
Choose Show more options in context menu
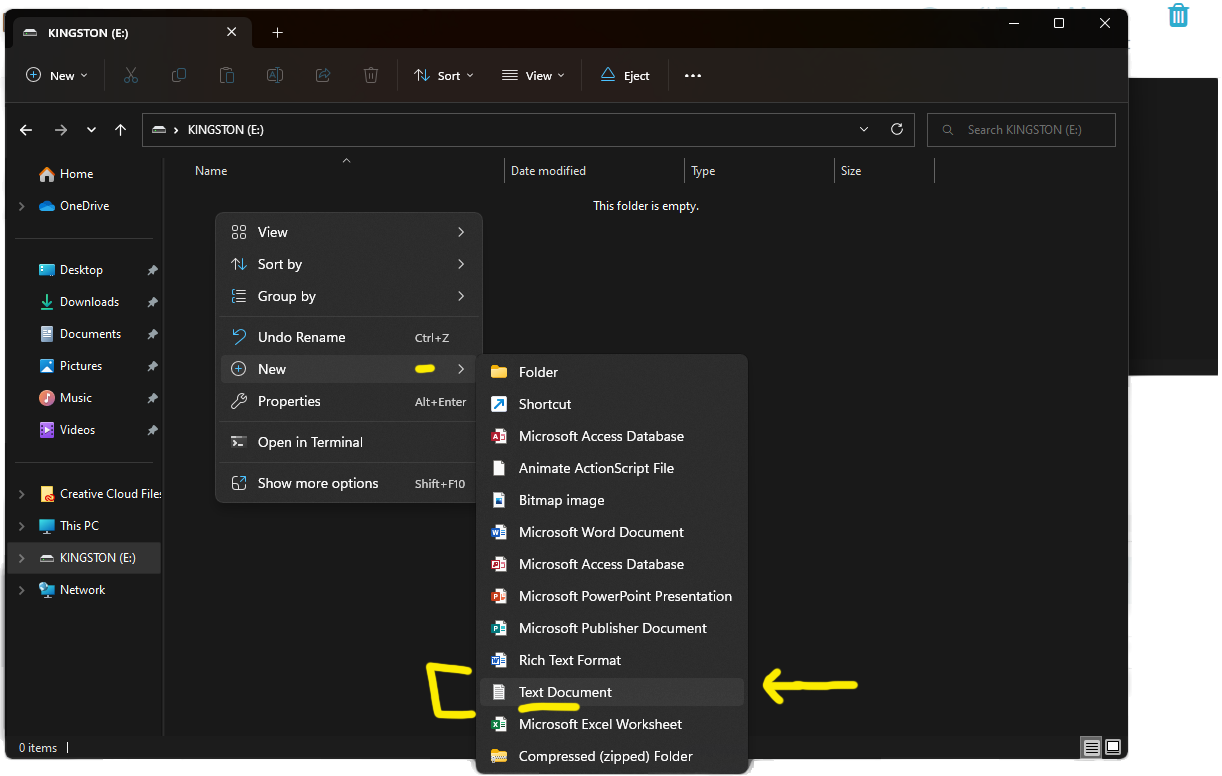tap(349, 483)
